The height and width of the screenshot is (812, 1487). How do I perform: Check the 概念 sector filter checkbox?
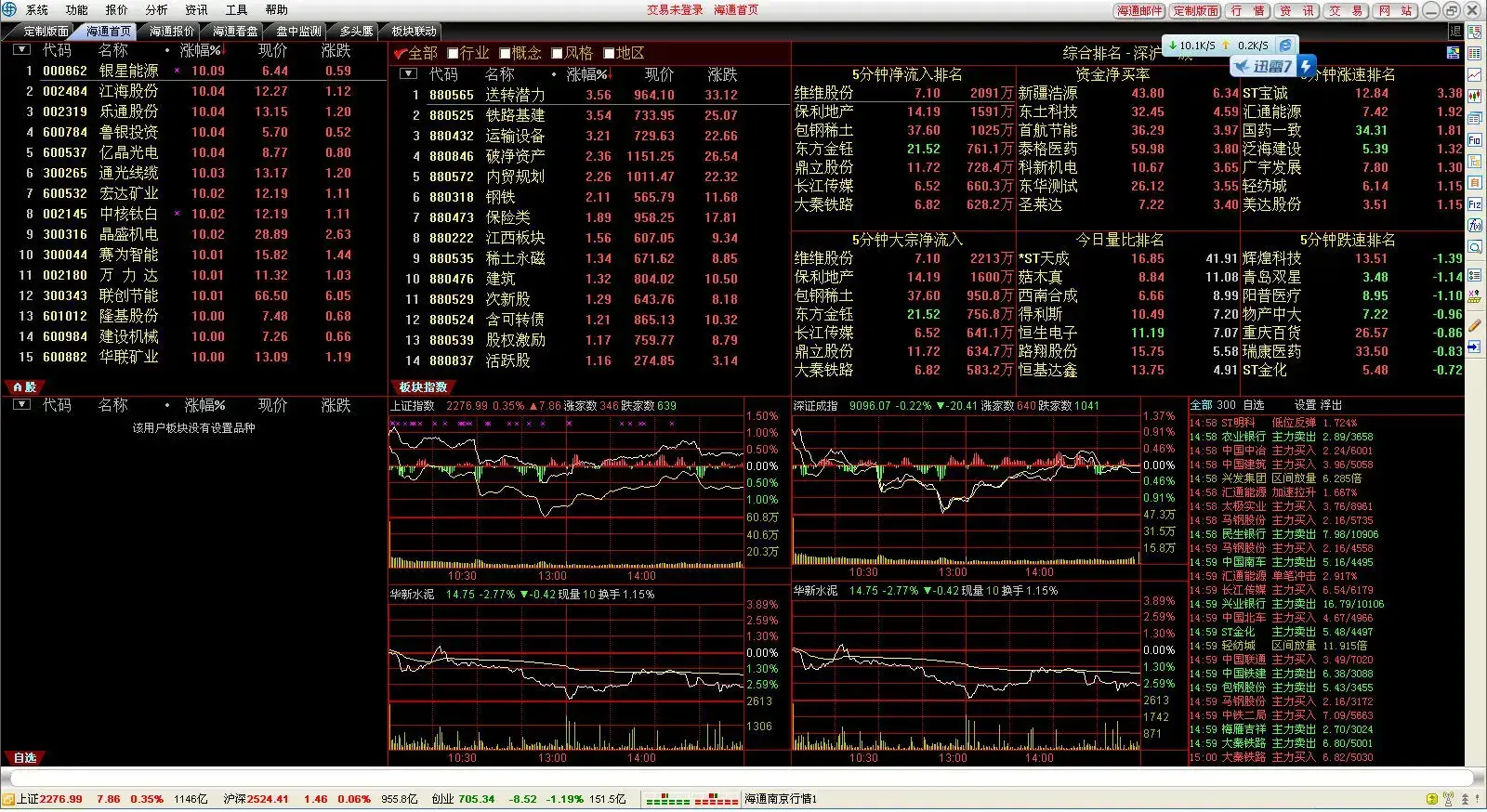tap(506, 54)
